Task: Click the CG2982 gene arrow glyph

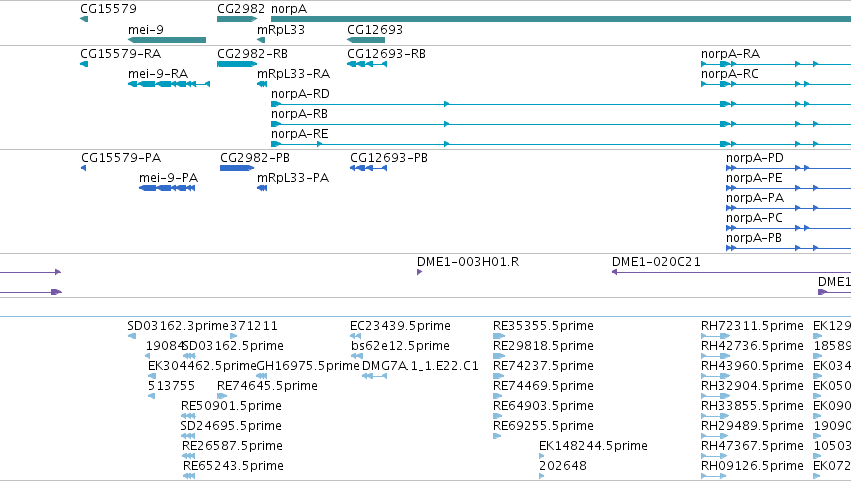Action: point(237,19)
